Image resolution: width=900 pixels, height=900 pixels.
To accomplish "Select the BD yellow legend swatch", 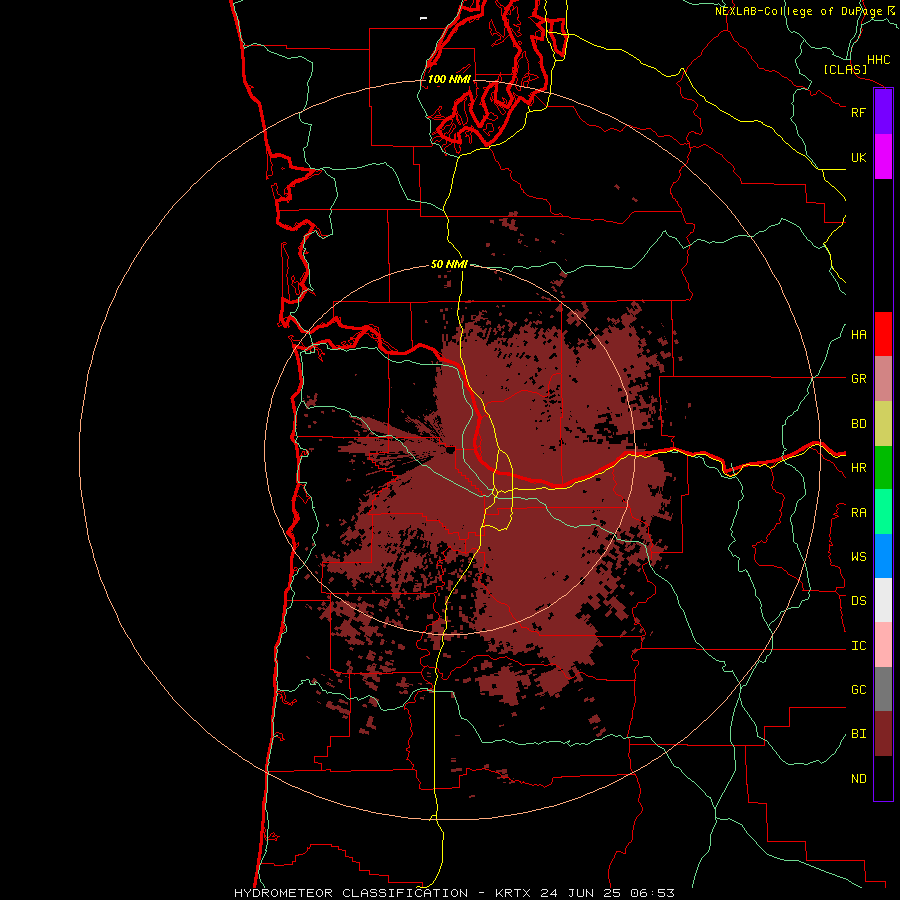I will pos(883,424).
